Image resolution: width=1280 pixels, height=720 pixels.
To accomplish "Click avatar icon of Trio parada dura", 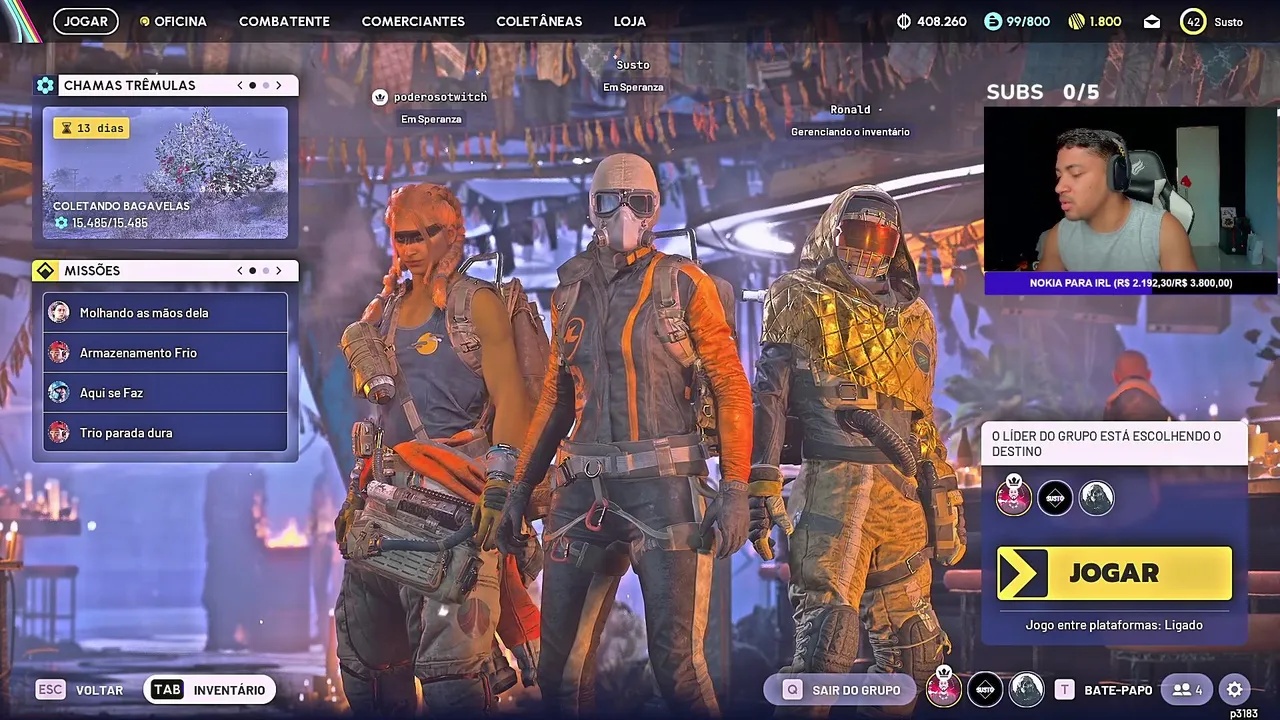I will (x=59, y=432).
